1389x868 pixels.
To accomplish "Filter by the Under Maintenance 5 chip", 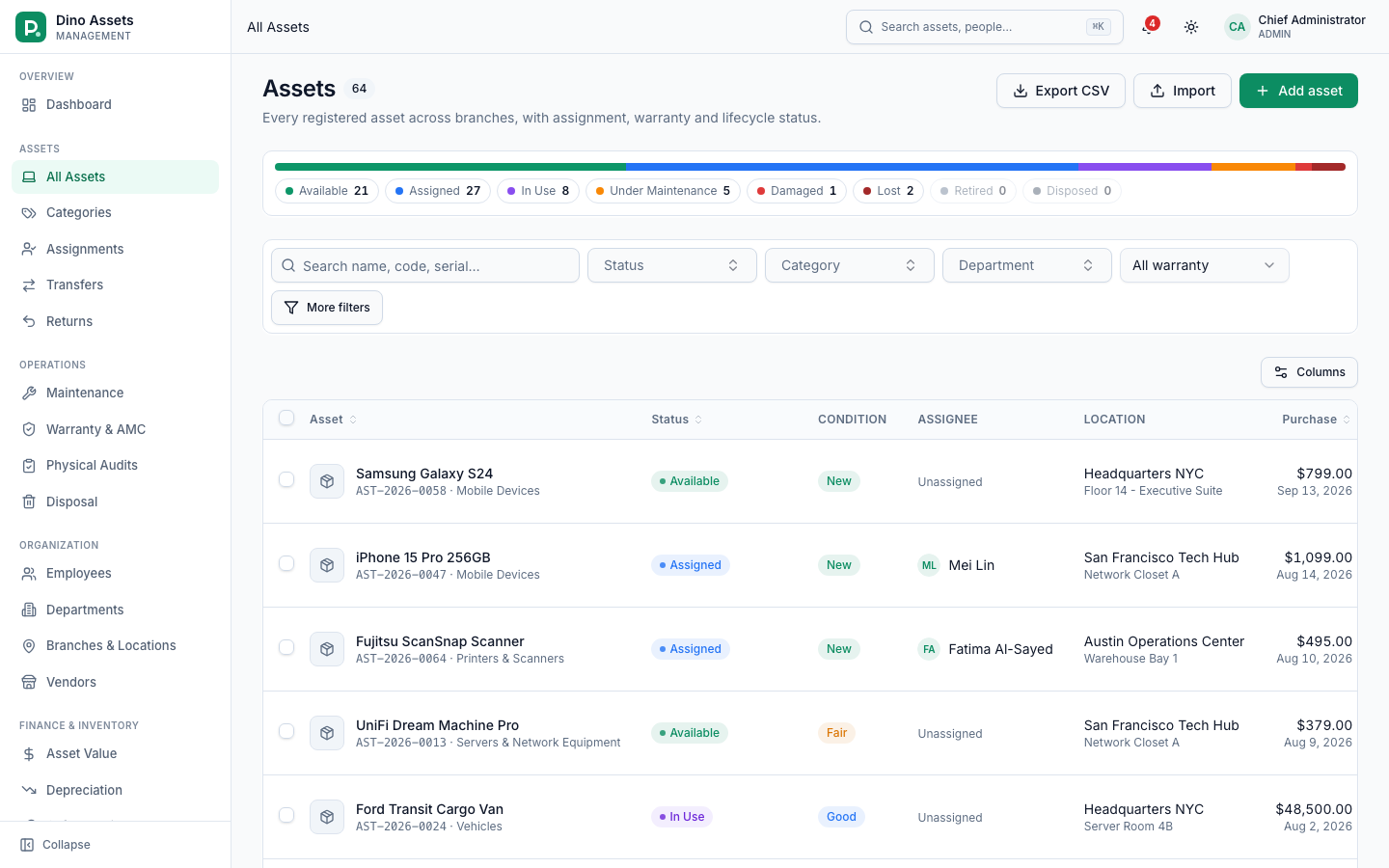I will (663, 191).
